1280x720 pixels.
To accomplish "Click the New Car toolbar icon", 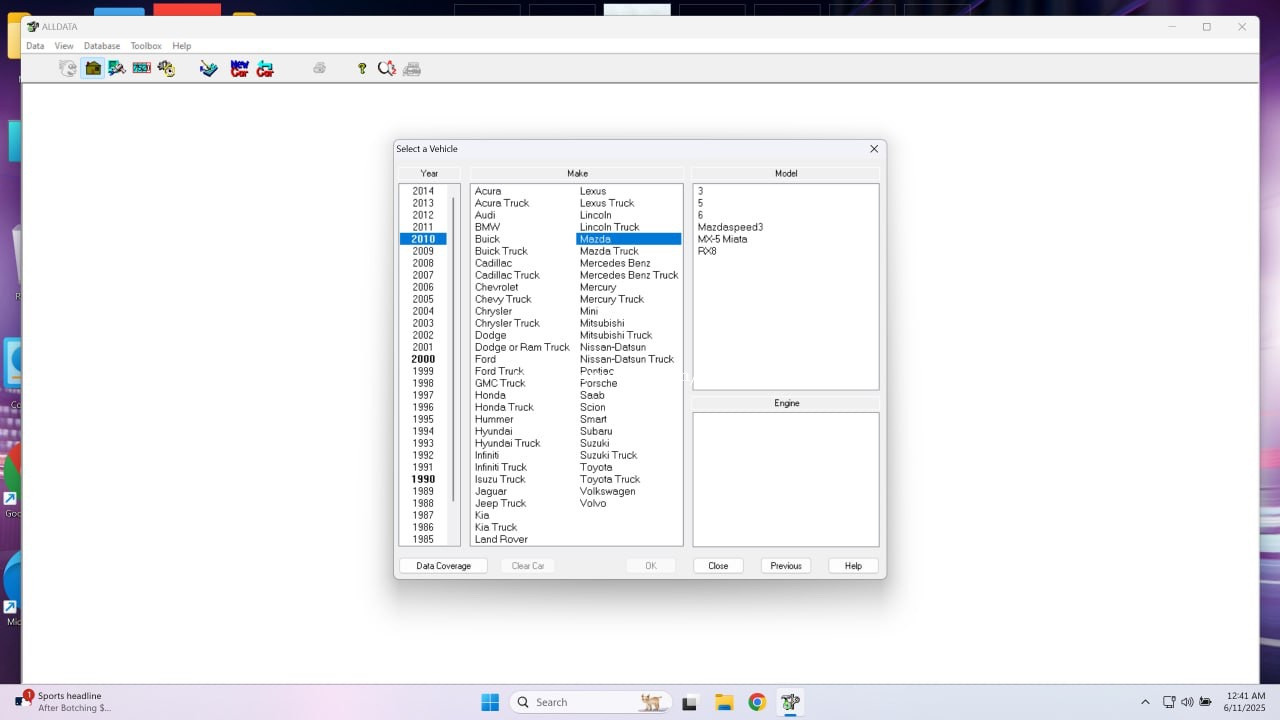I will (x=239, y=68).
